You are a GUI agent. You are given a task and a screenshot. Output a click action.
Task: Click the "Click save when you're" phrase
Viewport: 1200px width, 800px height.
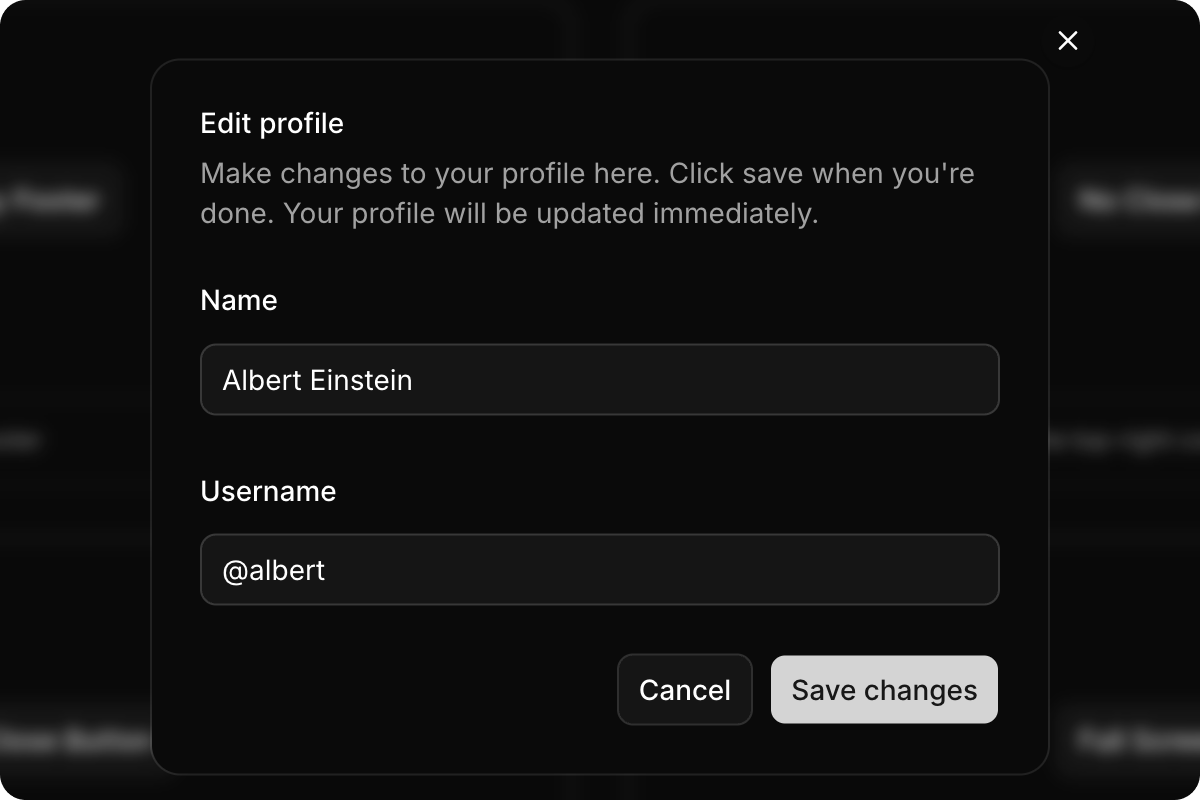(821, 174)
